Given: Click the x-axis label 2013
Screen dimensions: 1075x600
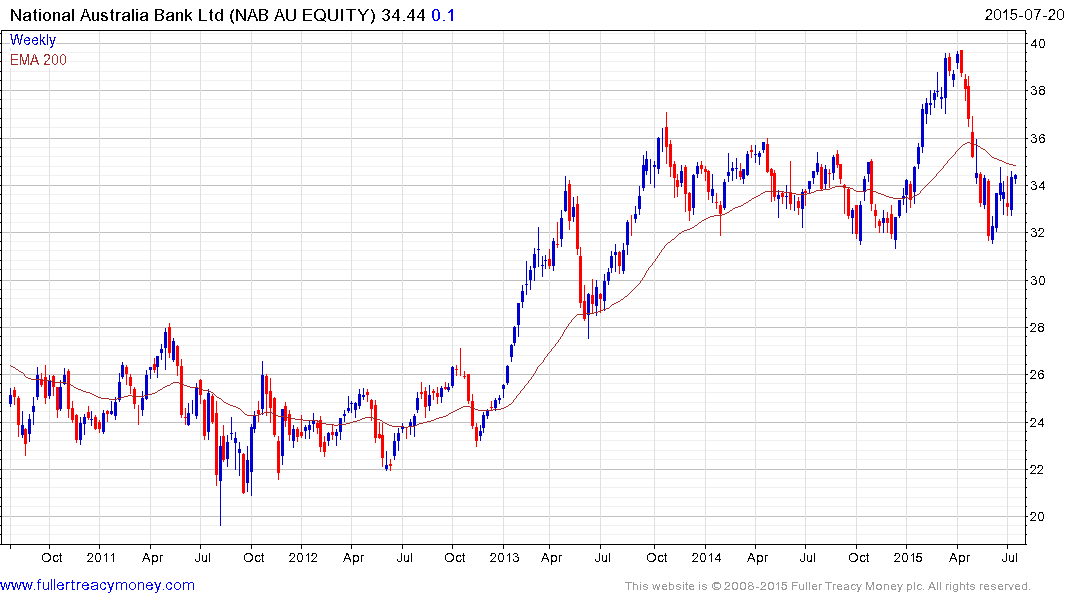Looking at the screenshot, I should (x=505, y=557).
